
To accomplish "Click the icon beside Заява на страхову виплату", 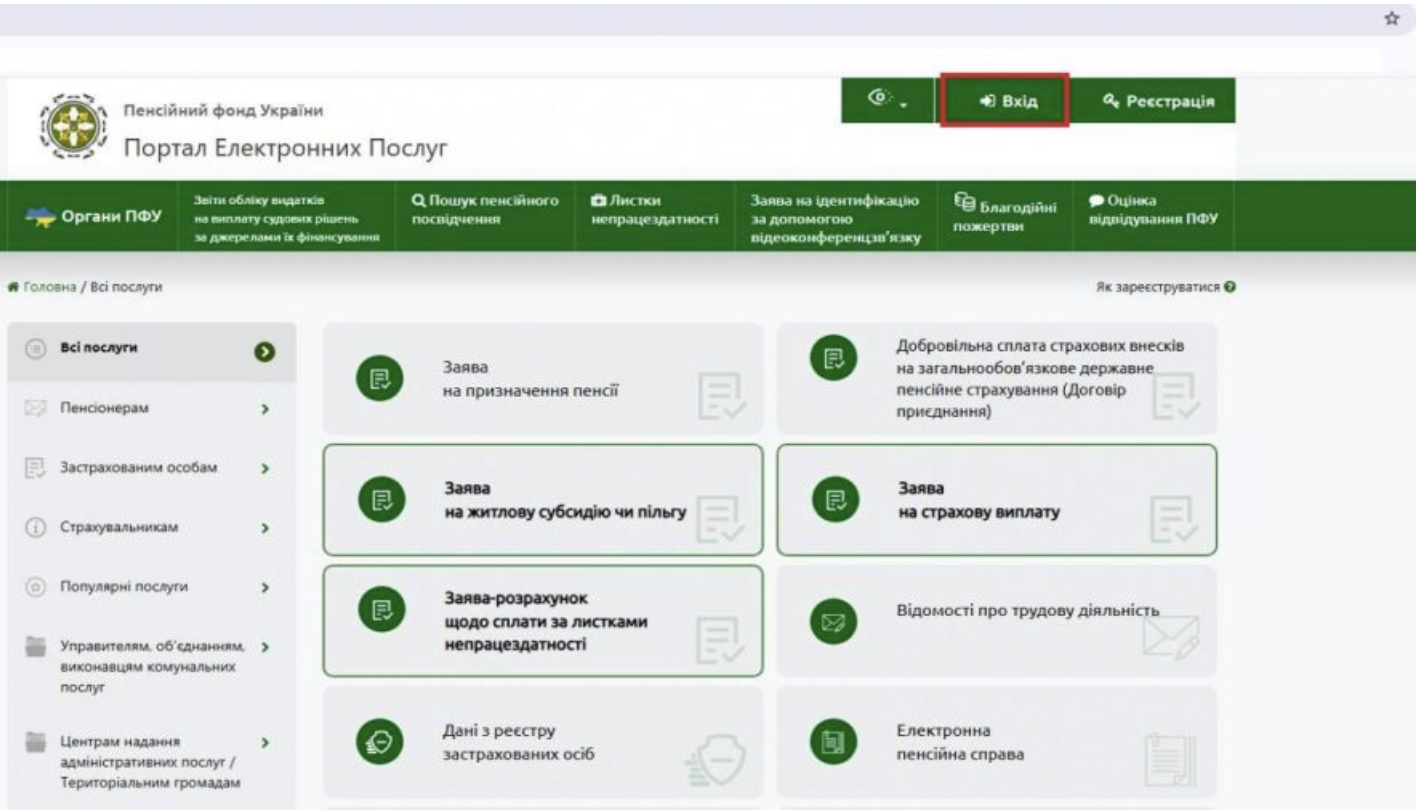I will click(828, 500).
